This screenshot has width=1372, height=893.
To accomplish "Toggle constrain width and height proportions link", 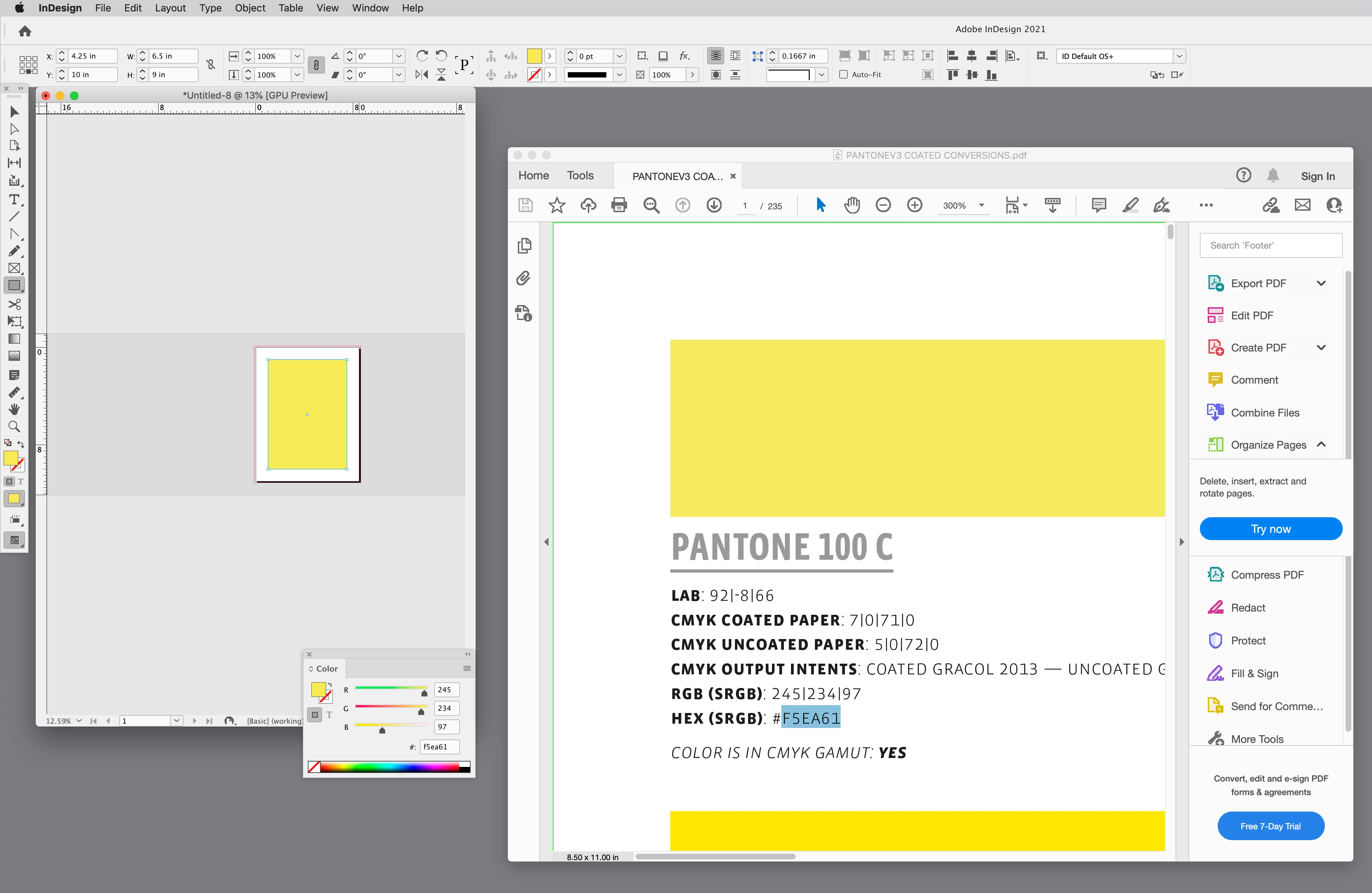I will point(211,65).
